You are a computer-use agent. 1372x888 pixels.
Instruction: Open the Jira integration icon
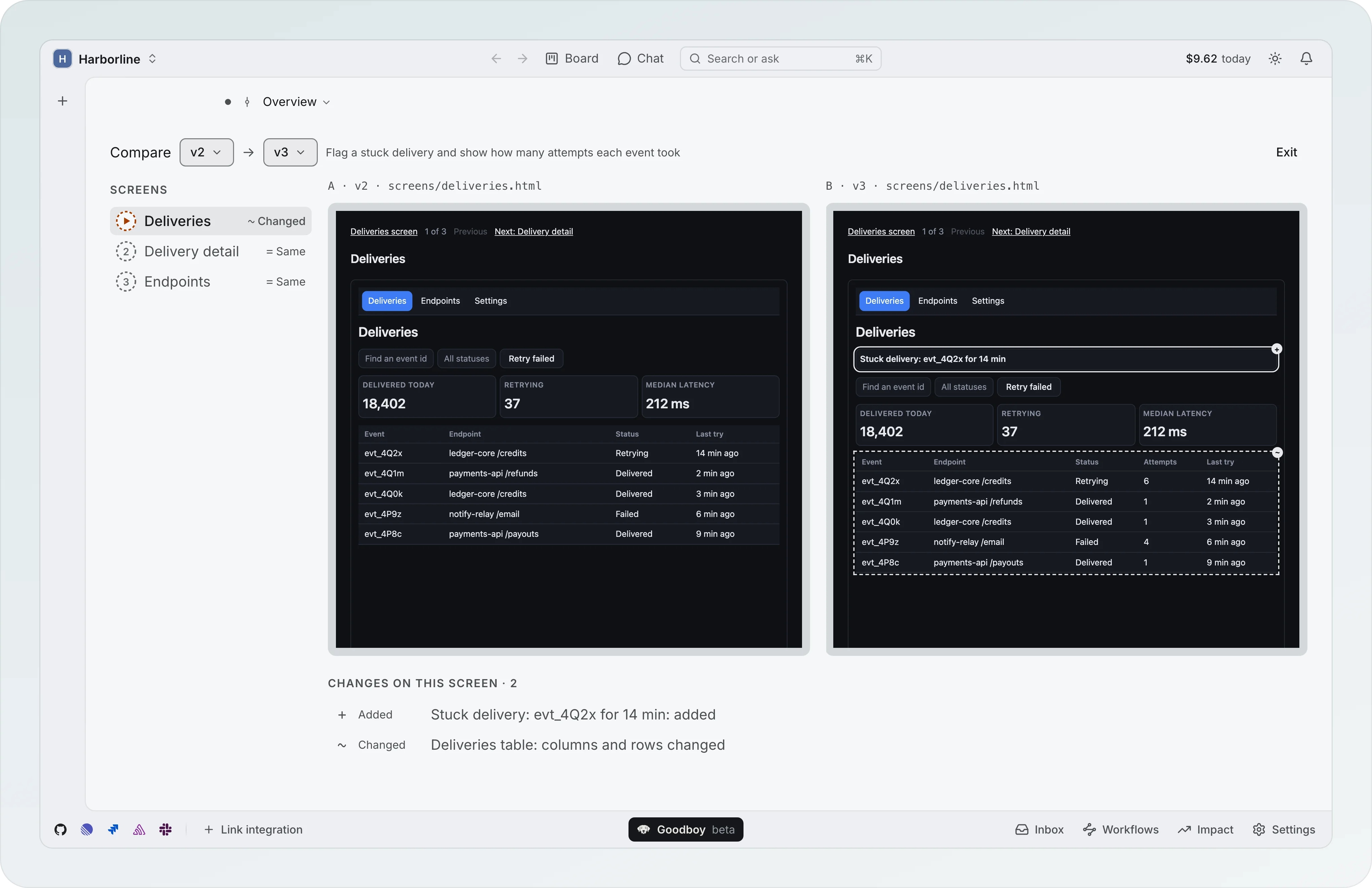tap(113, 829)
